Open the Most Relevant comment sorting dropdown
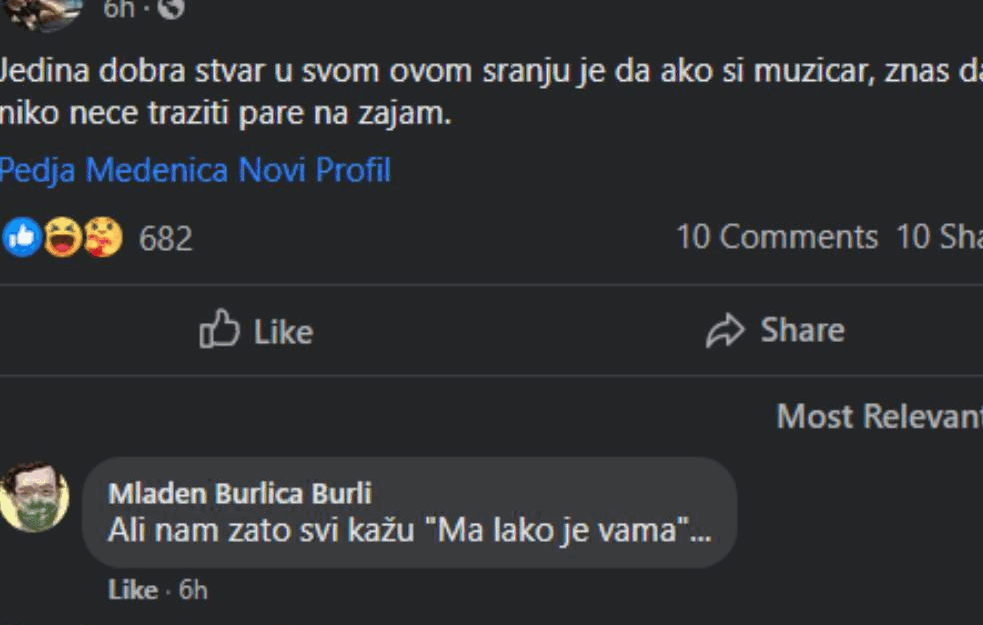 coord(879,416)
